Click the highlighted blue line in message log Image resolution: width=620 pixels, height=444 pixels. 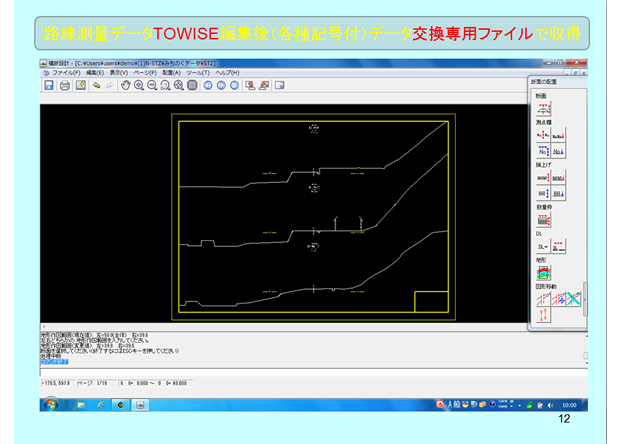54,362
